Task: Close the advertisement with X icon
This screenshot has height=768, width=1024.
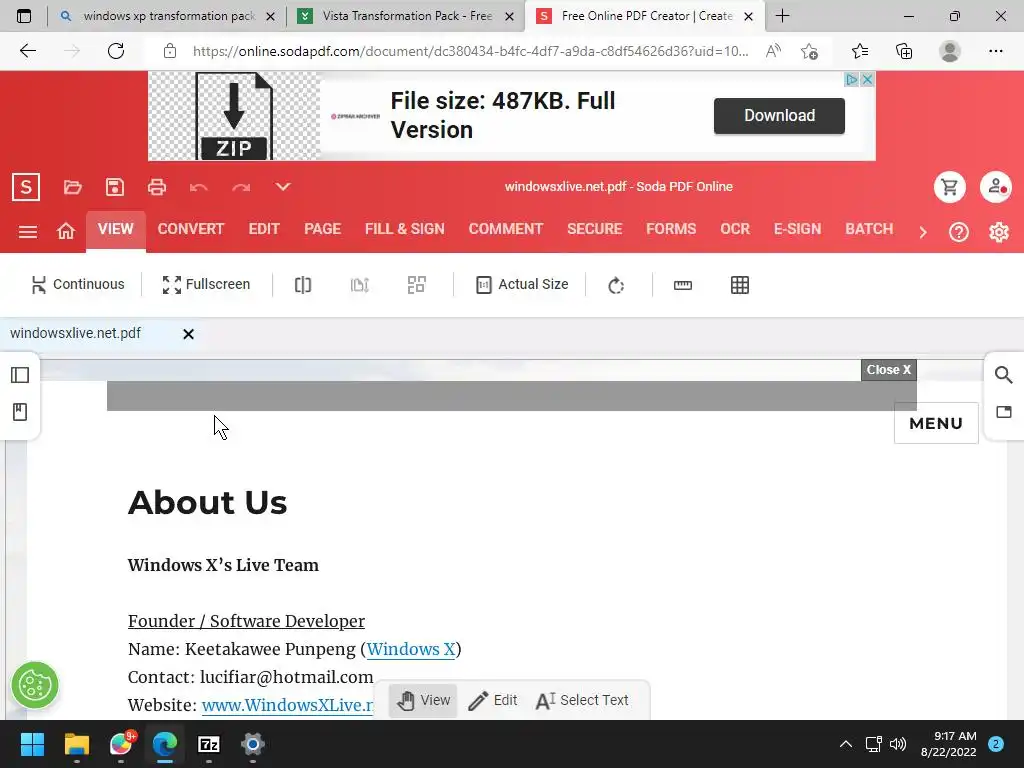Action: click(x=867, y=80)
